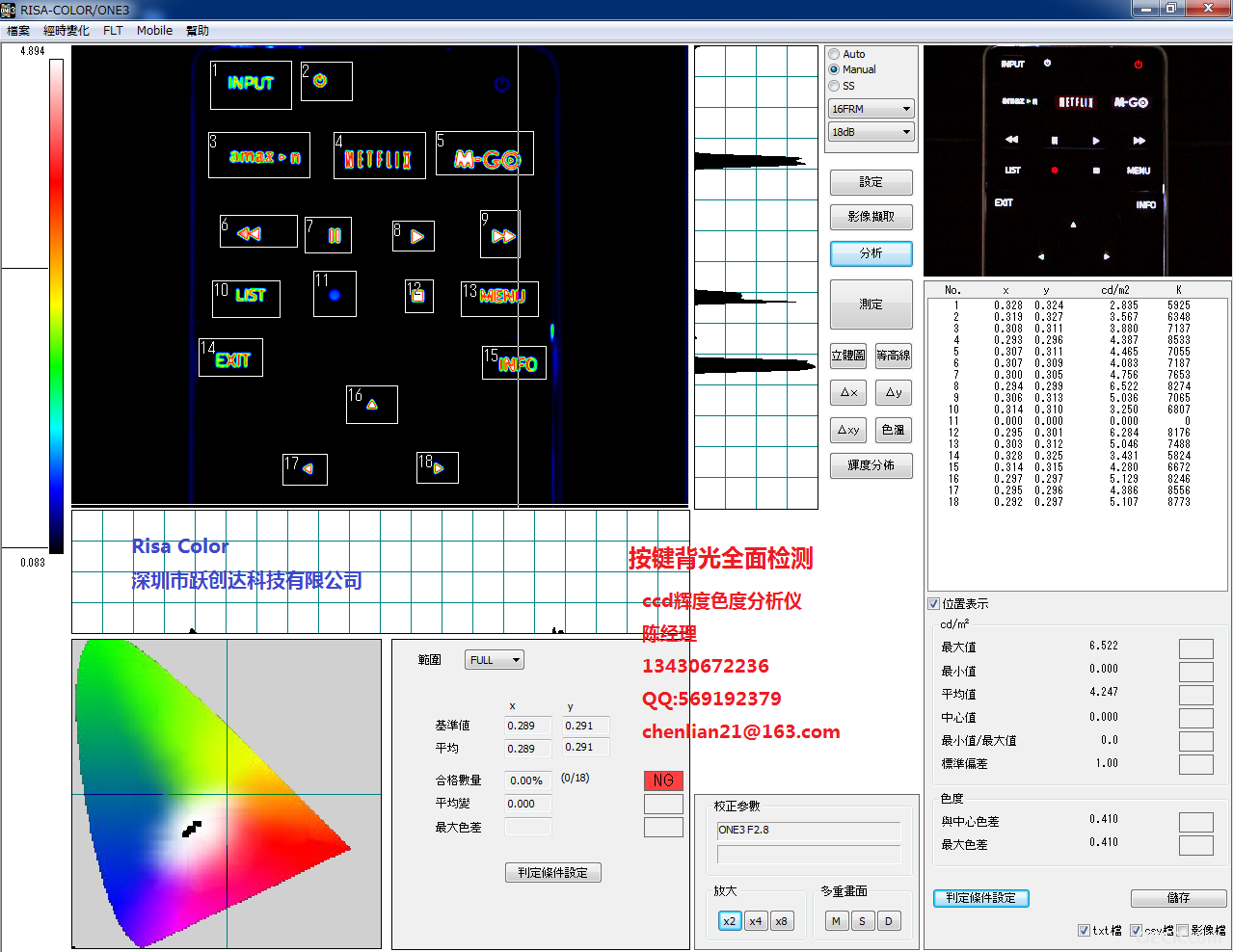
Task: Select the Auto exposure radio button
Action: [834, 54]
